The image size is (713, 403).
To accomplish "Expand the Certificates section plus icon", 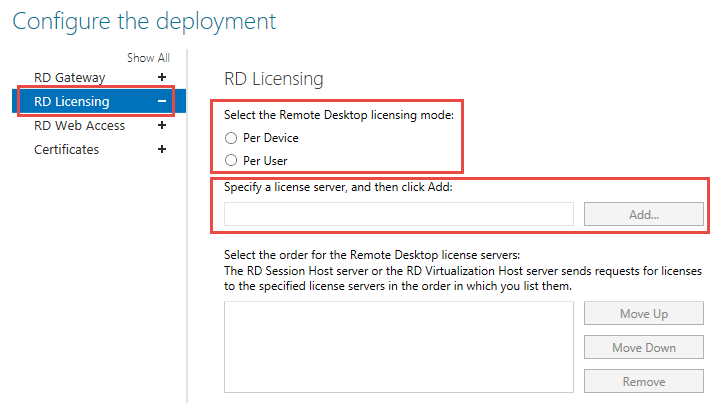I will coord(162,149).
